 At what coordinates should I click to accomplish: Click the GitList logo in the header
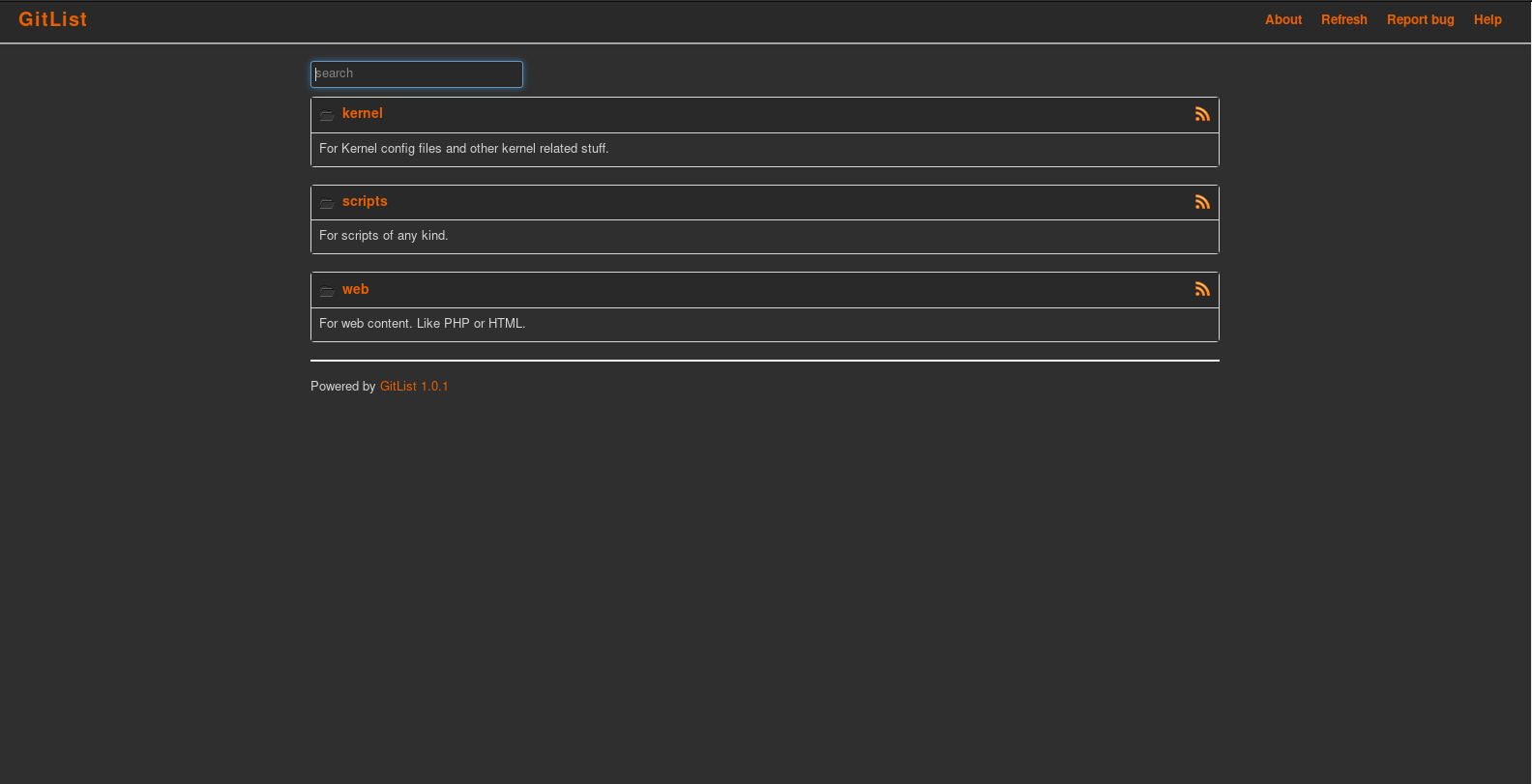pos(52,18)
